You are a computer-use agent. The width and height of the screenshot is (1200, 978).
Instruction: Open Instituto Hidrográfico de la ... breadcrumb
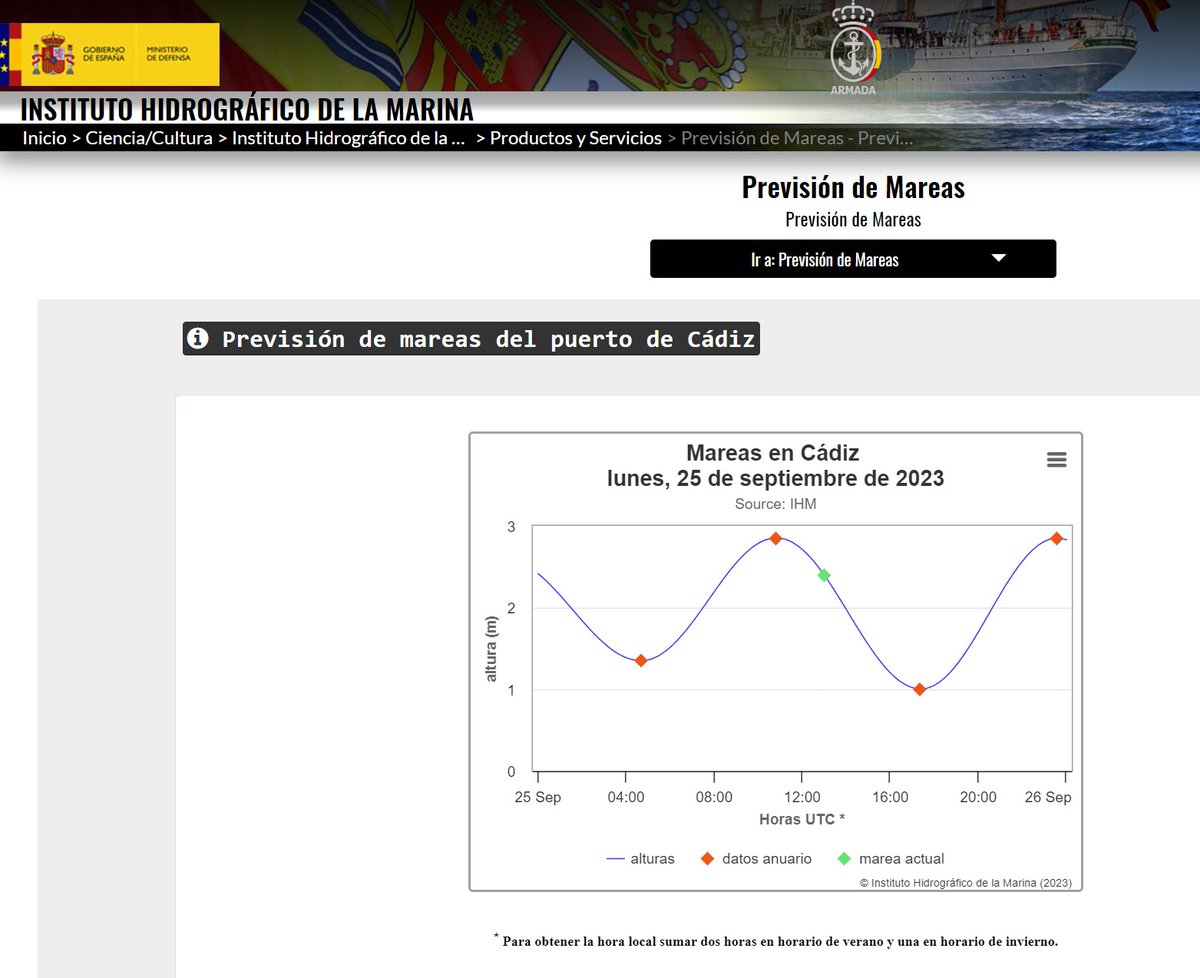pyautogui.click(x=349, y=138)
